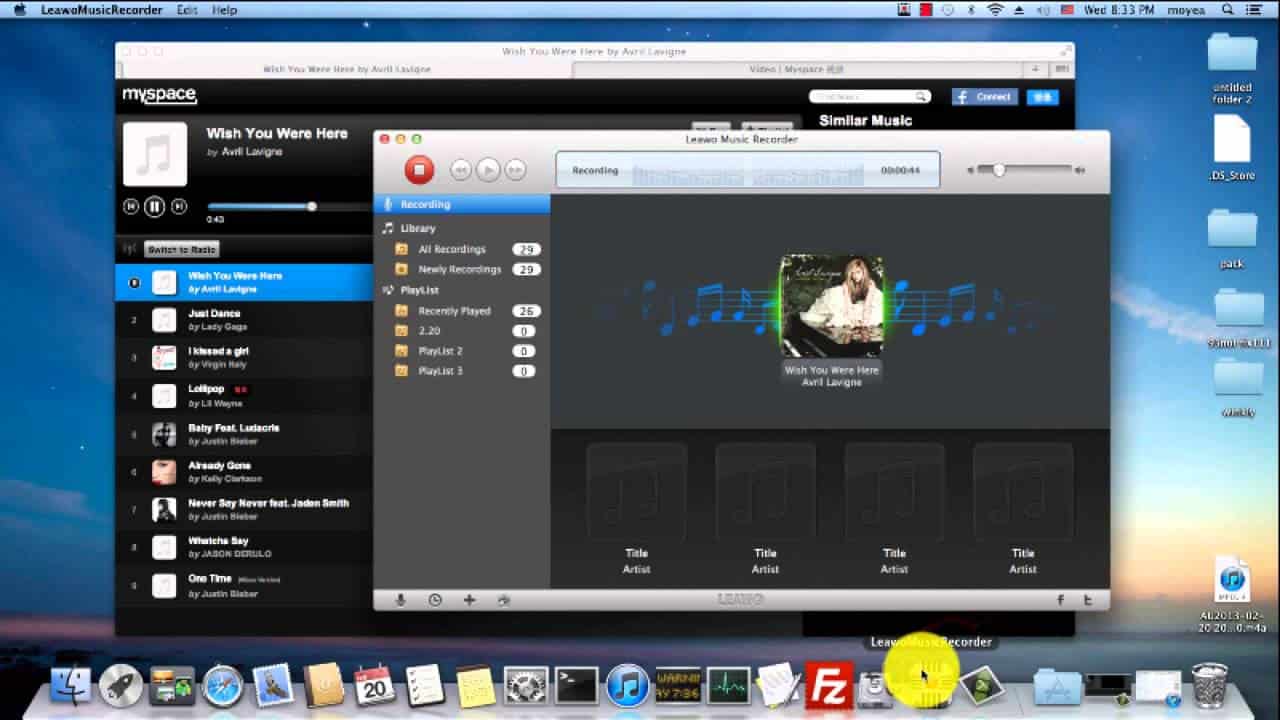Play Never Say Never feat. Jaden Smith
This screenshot has height=720, width=1280.
pos(244,510)
